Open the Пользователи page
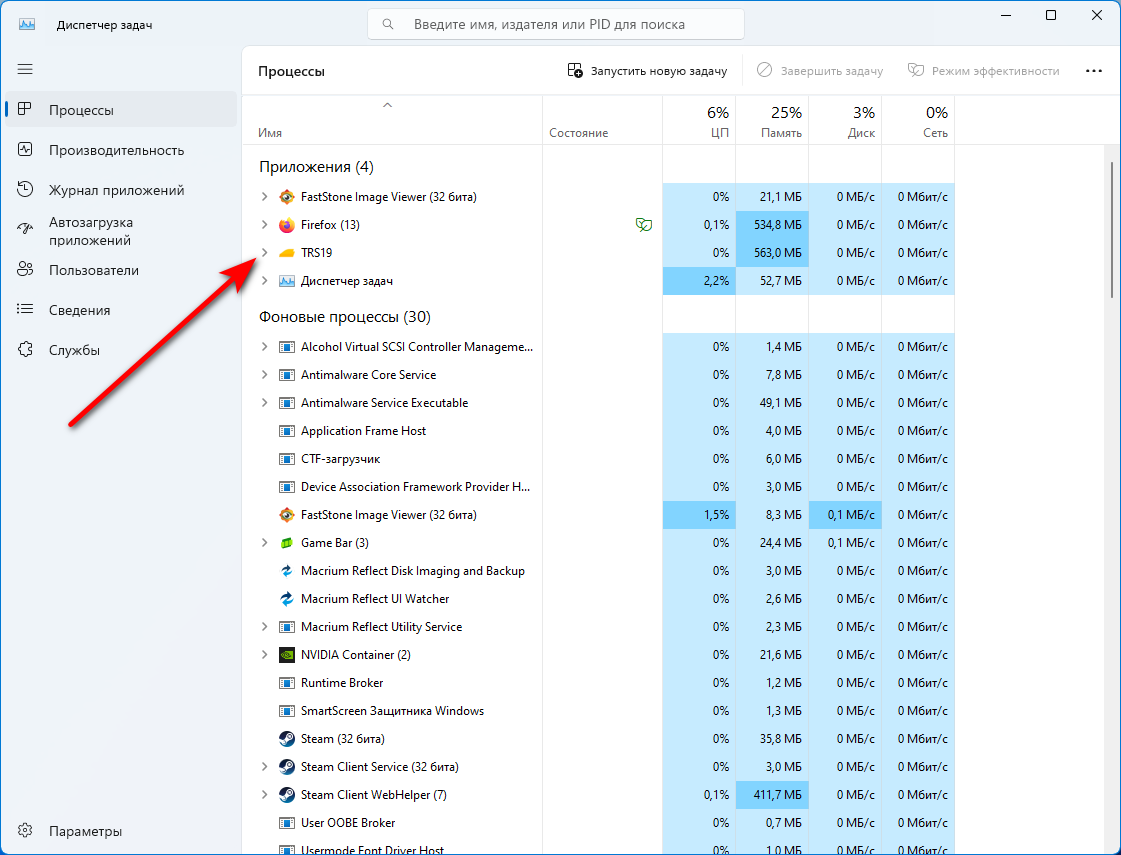 pos(121,270)
